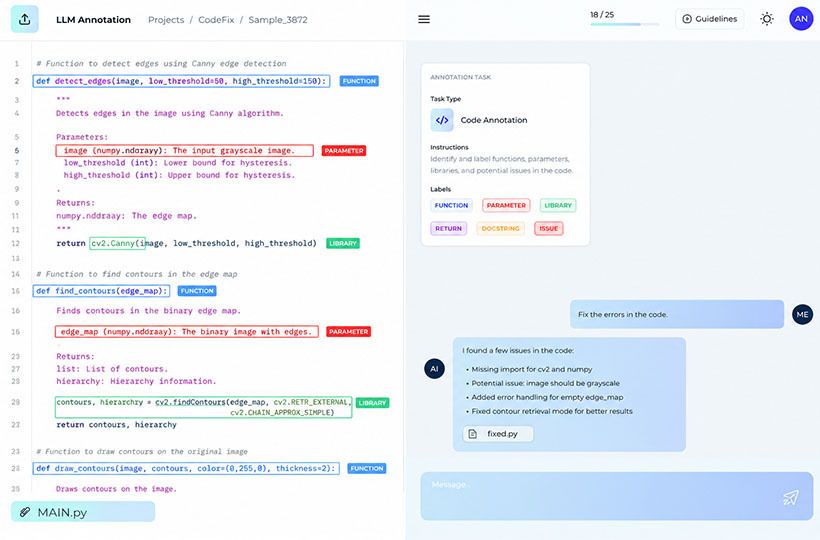Click LIBRARY tag next to cv2.findContours
The height and width of the screenshot is (540, 820).
click(x=372, y=403)
